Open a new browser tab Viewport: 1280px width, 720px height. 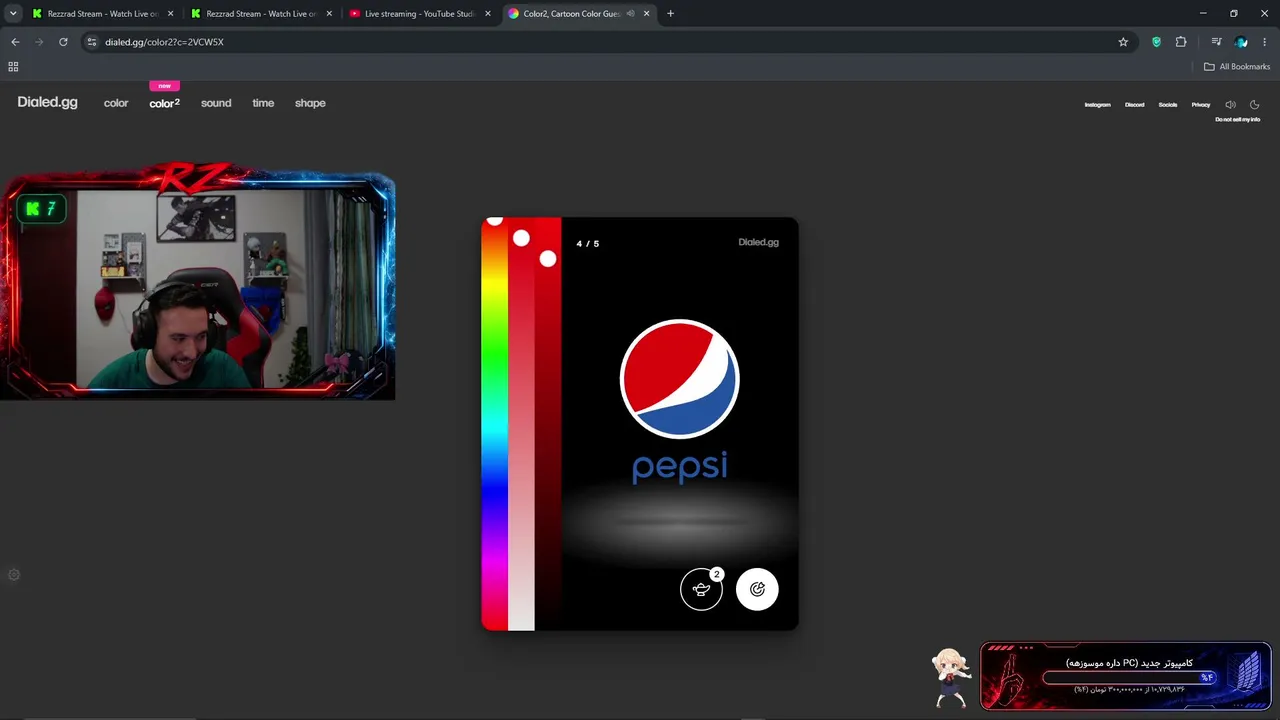(670, 14)
